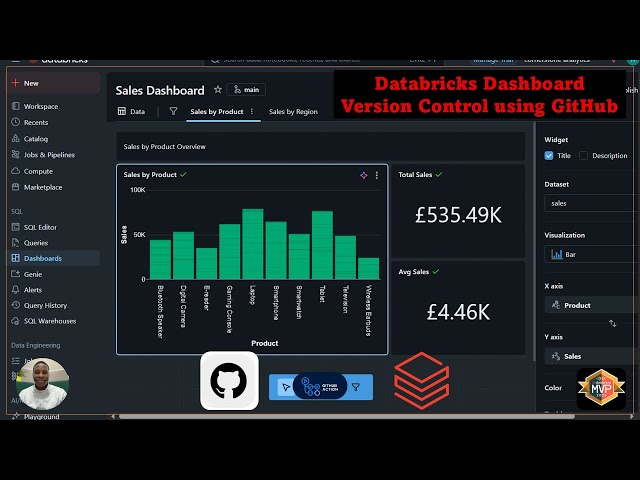Image resolution: width=640 pixels, height=480 pixels.
Task: Select the Total Sales counter widget
Action: 458,211
